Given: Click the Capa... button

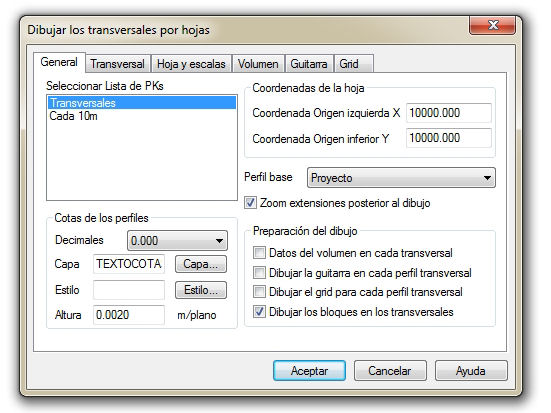Looking at the screenshot, I should (x=201, y=264).
